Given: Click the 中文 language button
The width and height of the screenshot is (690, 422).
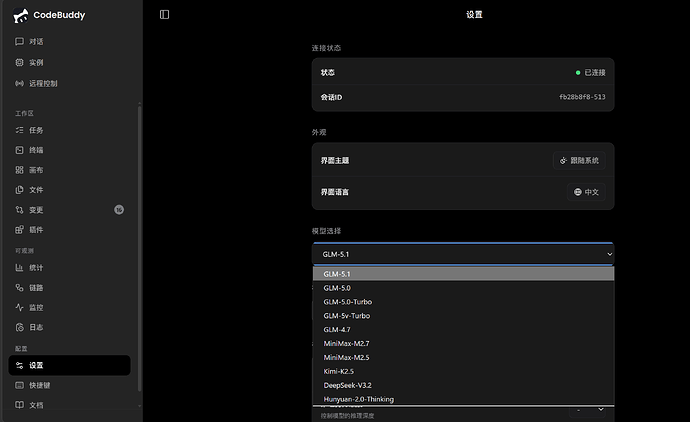Looking at the screenshot, I should tap(586, 192).
